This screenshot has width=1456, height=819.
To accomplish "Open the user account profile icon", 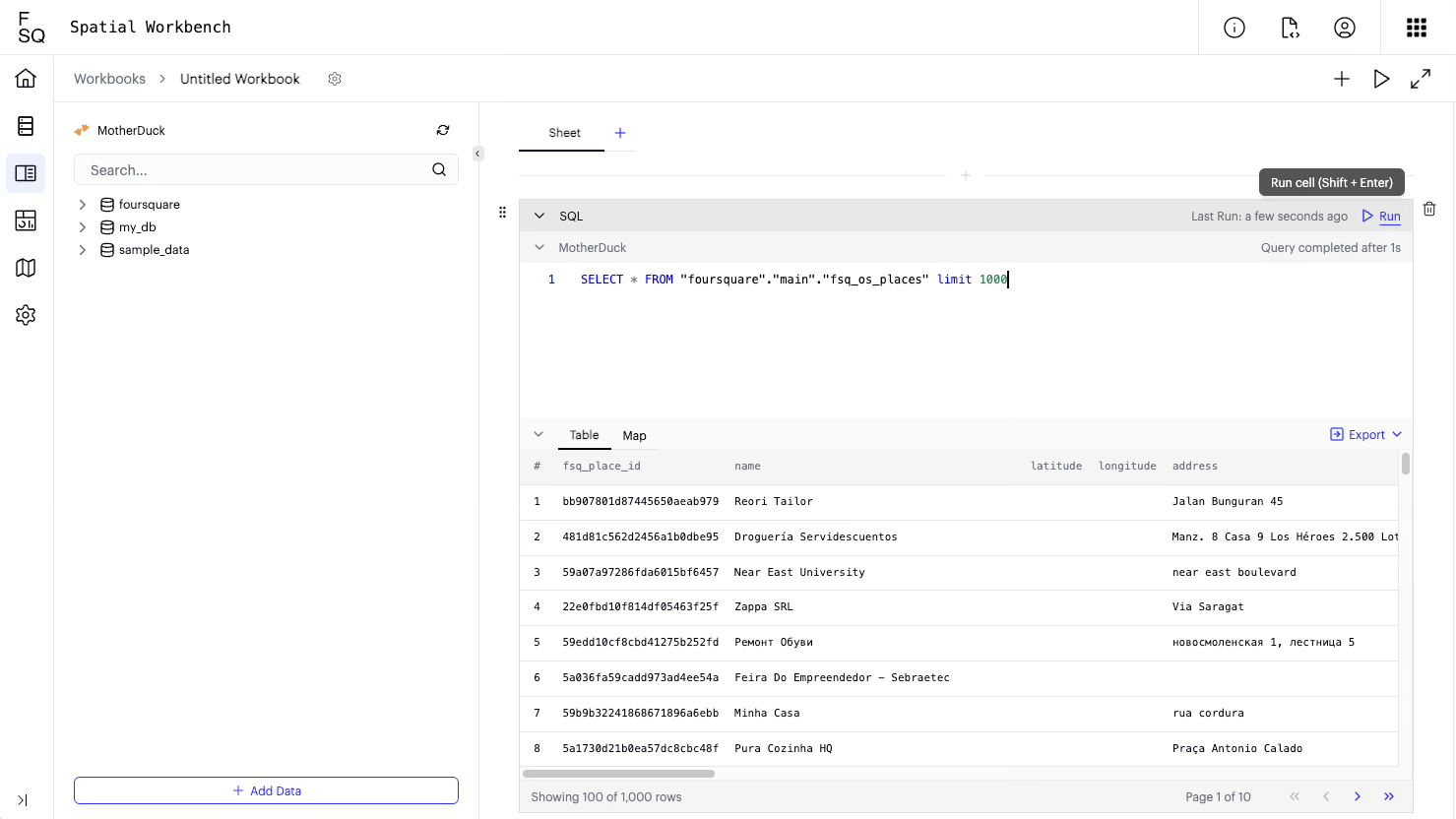I will point(1345,28).
